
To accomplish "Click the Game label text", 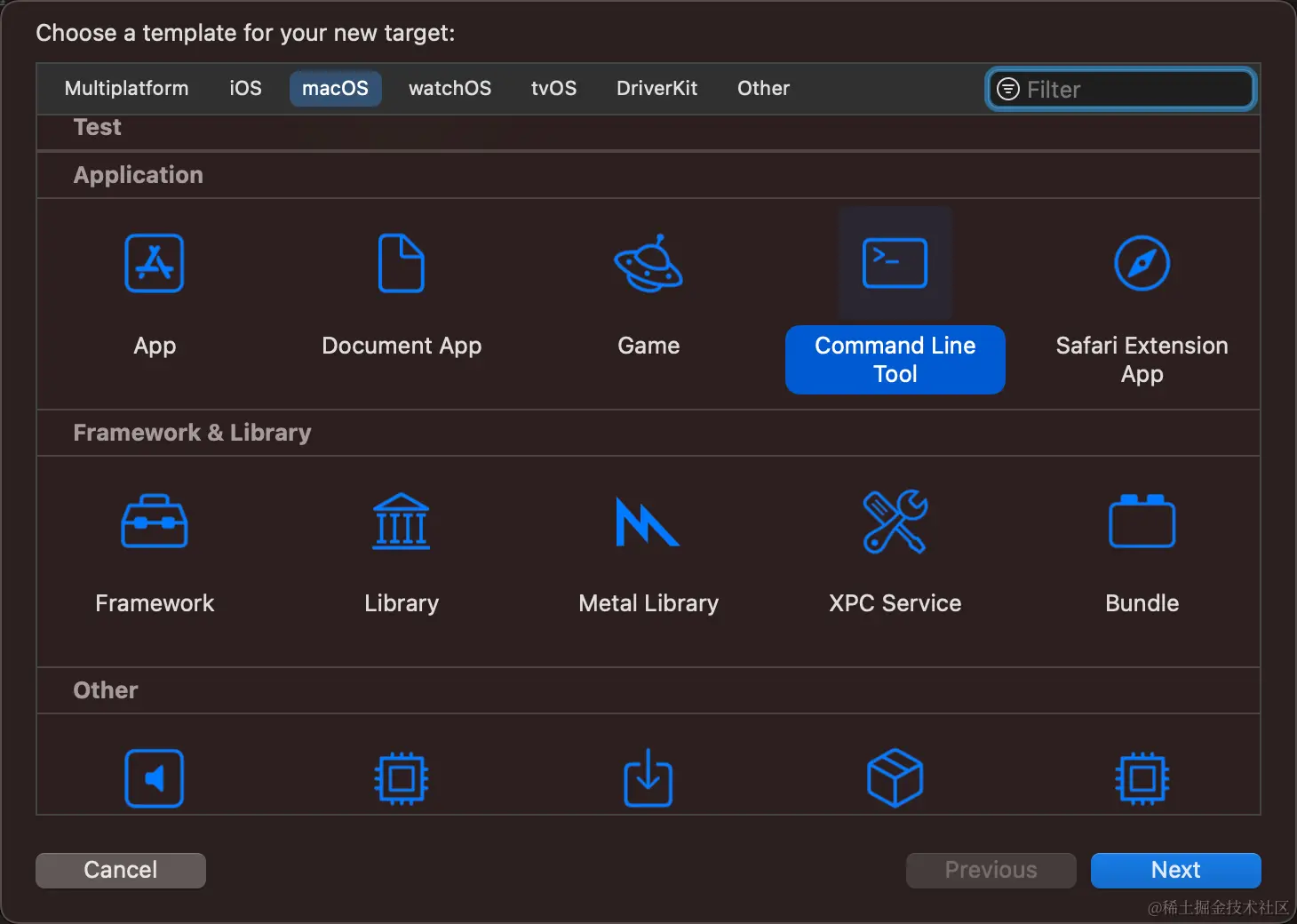I will (x=648, y=346).
